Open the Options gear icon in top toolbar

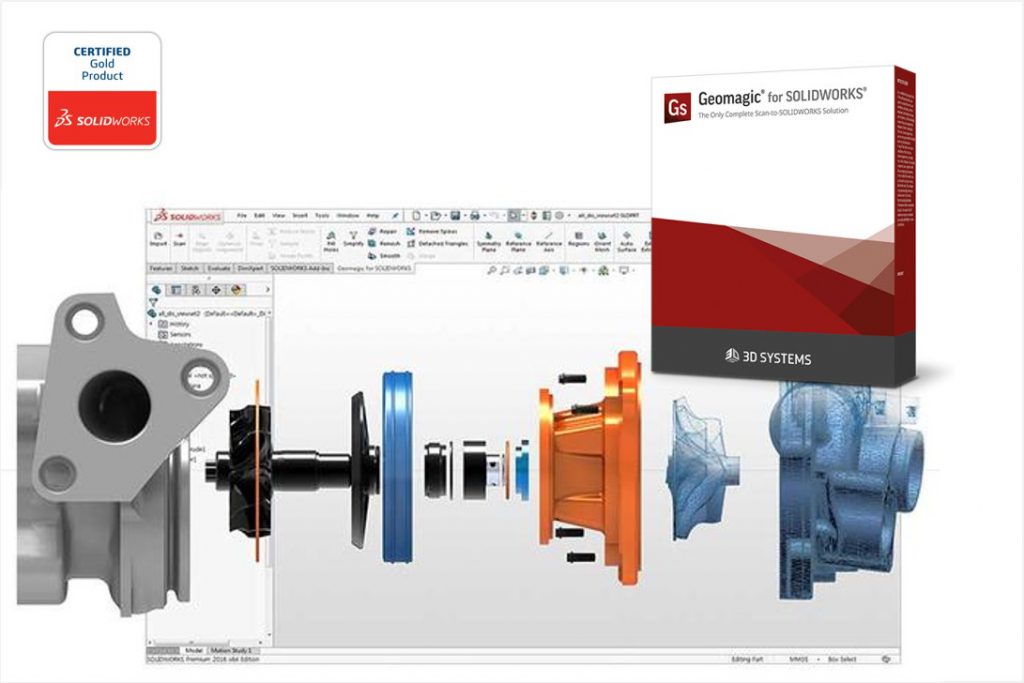tap(559, 216)
